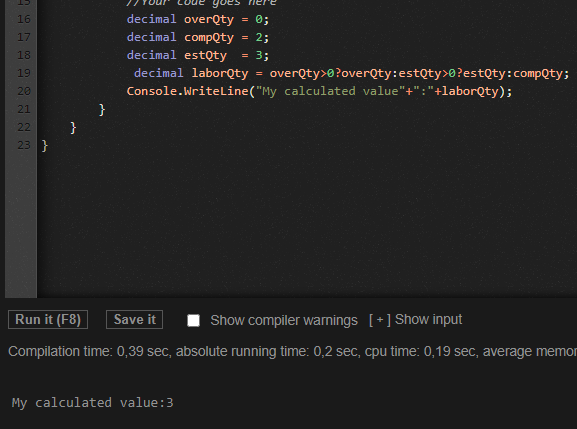Click the Compilation time status text
The height and width of the screenshot is (429, 577).
click(293, 351)
